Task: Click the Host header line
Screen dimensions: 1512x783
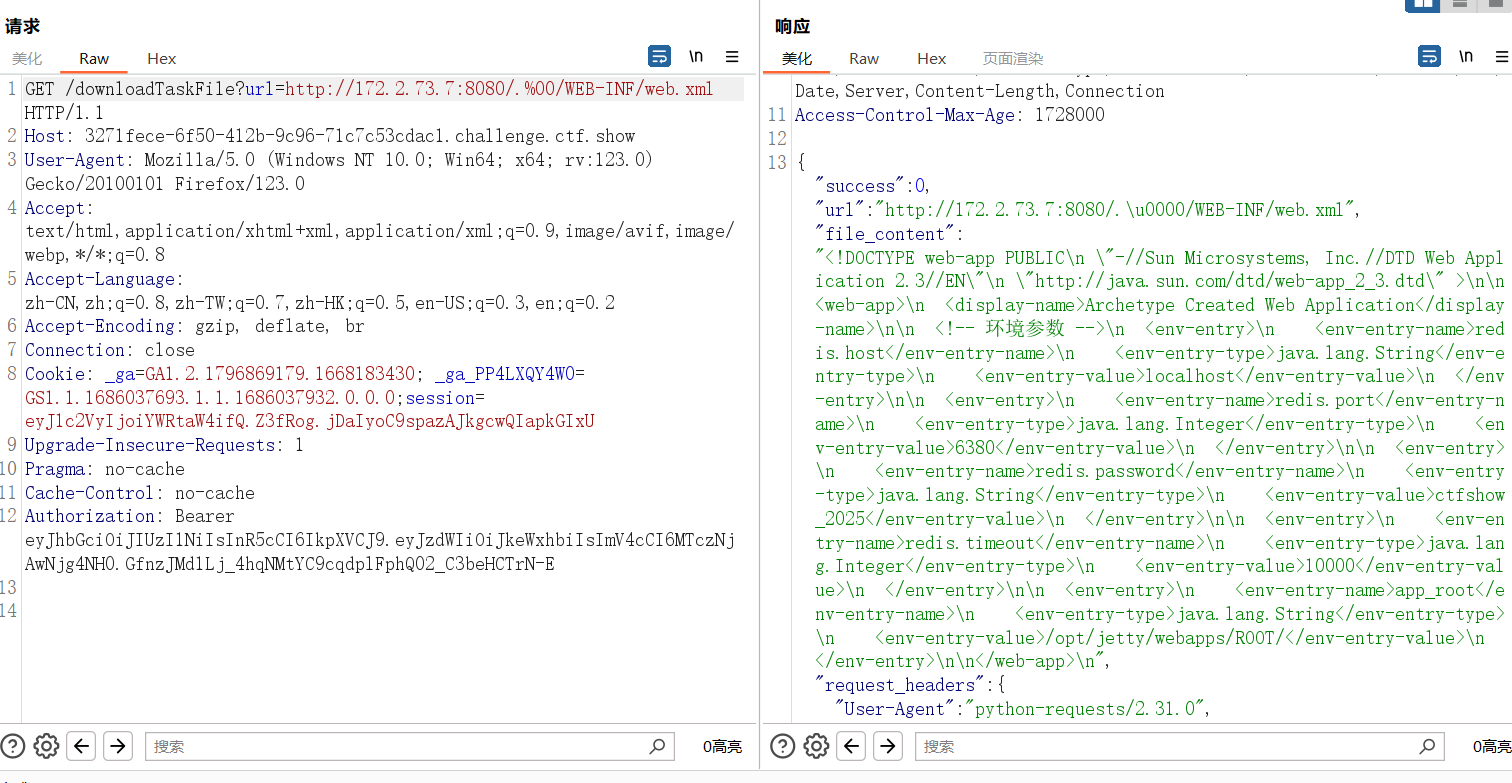Action: pyautogui.click(x=330, y=136)
